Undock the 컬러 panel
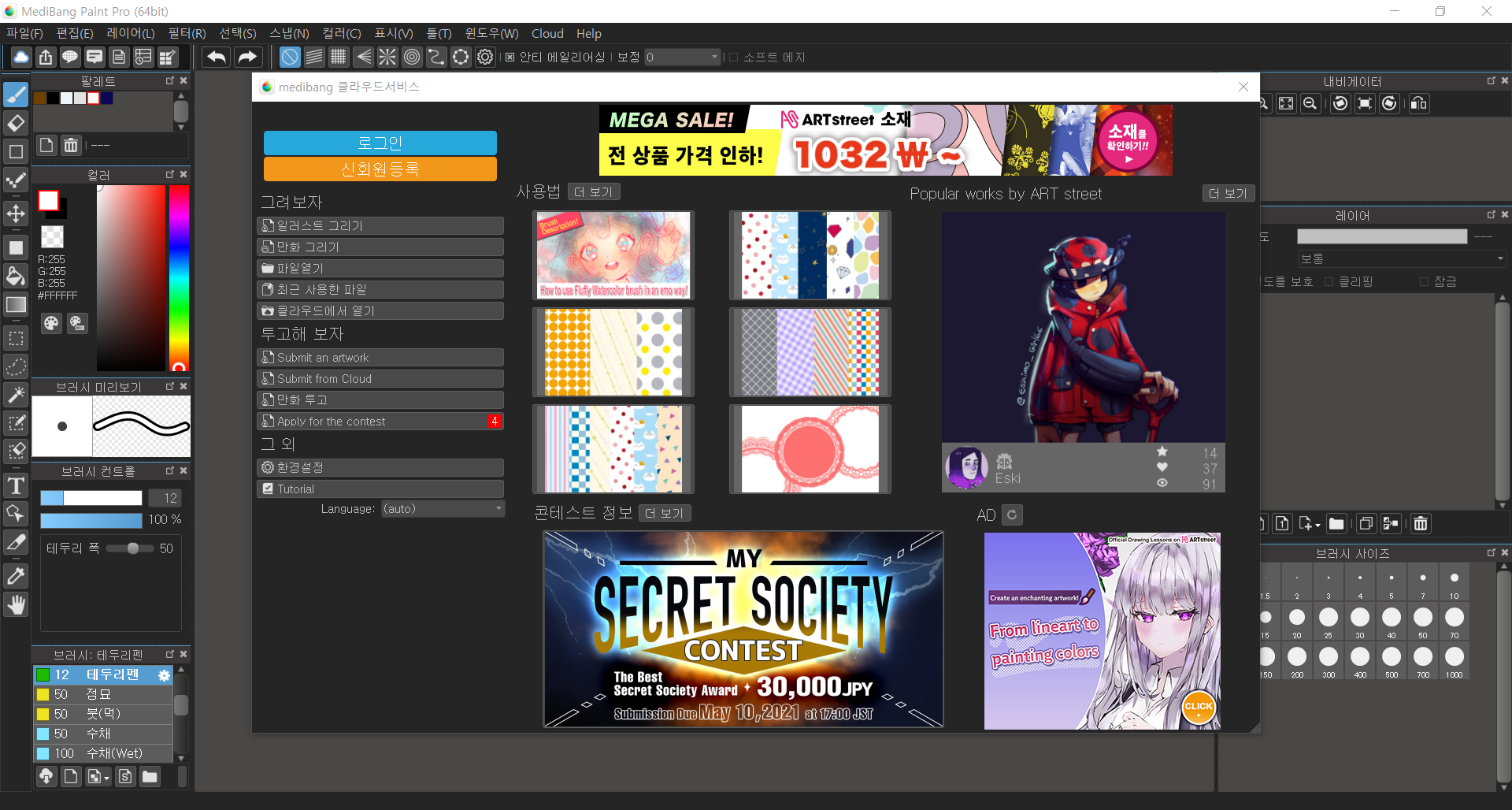Screen dimensions: 1512x810 tap(169, 174)
